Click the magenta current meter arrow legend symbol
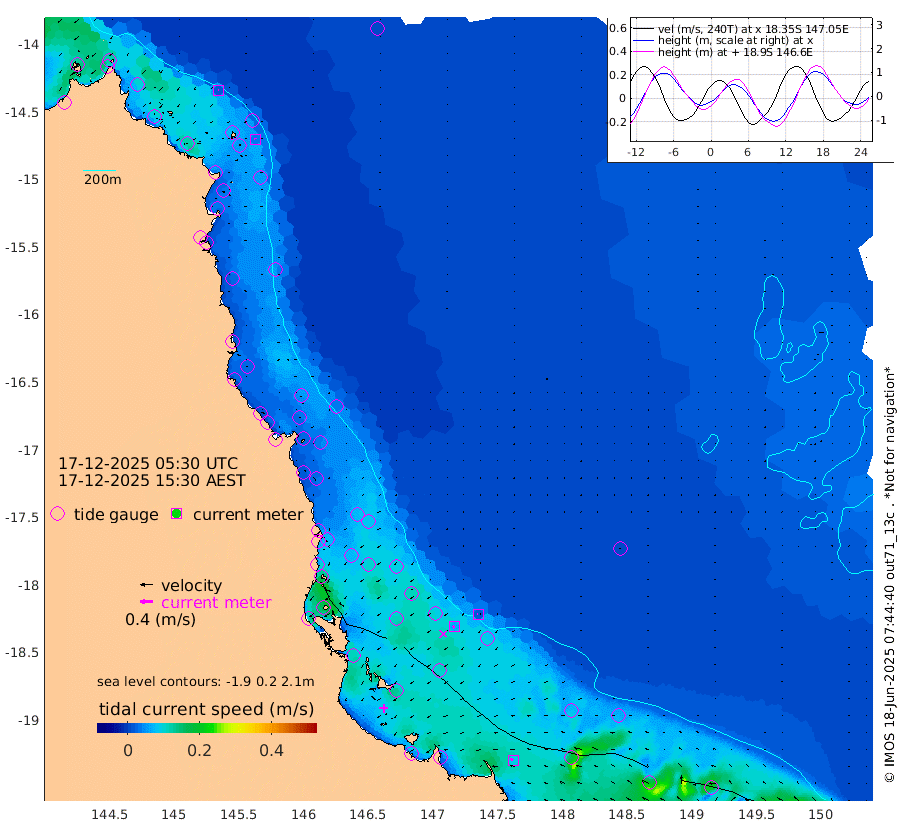 [147, 602]
